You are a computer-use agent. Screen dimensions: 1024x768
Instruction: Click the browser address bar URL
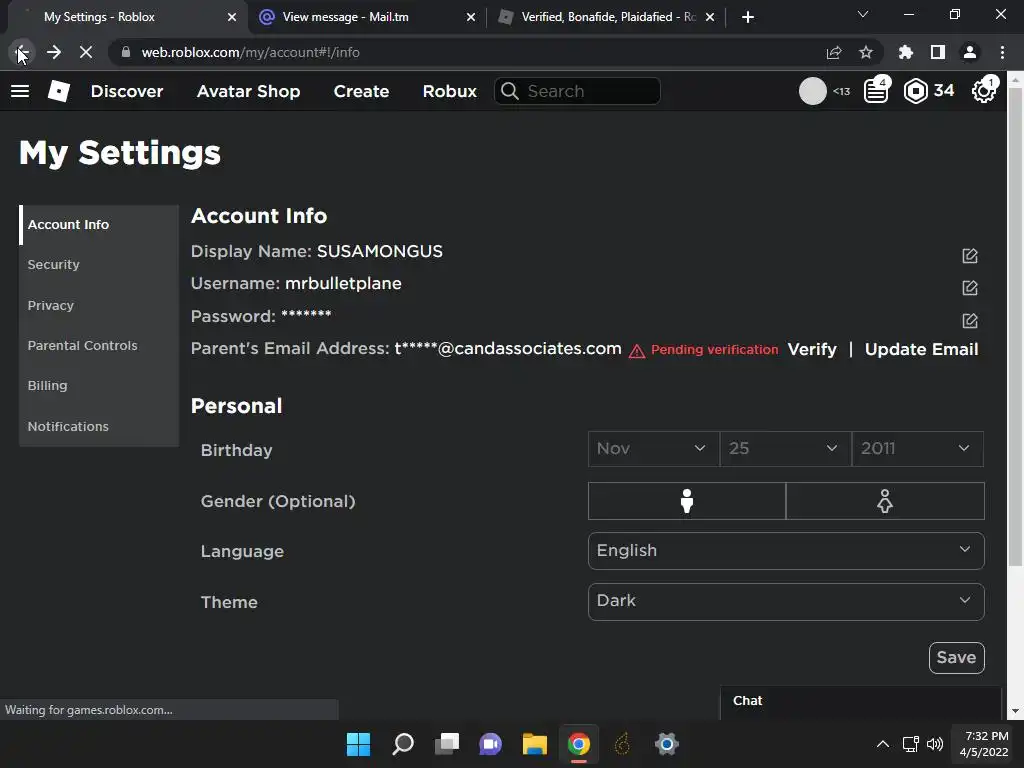(250, 52)
